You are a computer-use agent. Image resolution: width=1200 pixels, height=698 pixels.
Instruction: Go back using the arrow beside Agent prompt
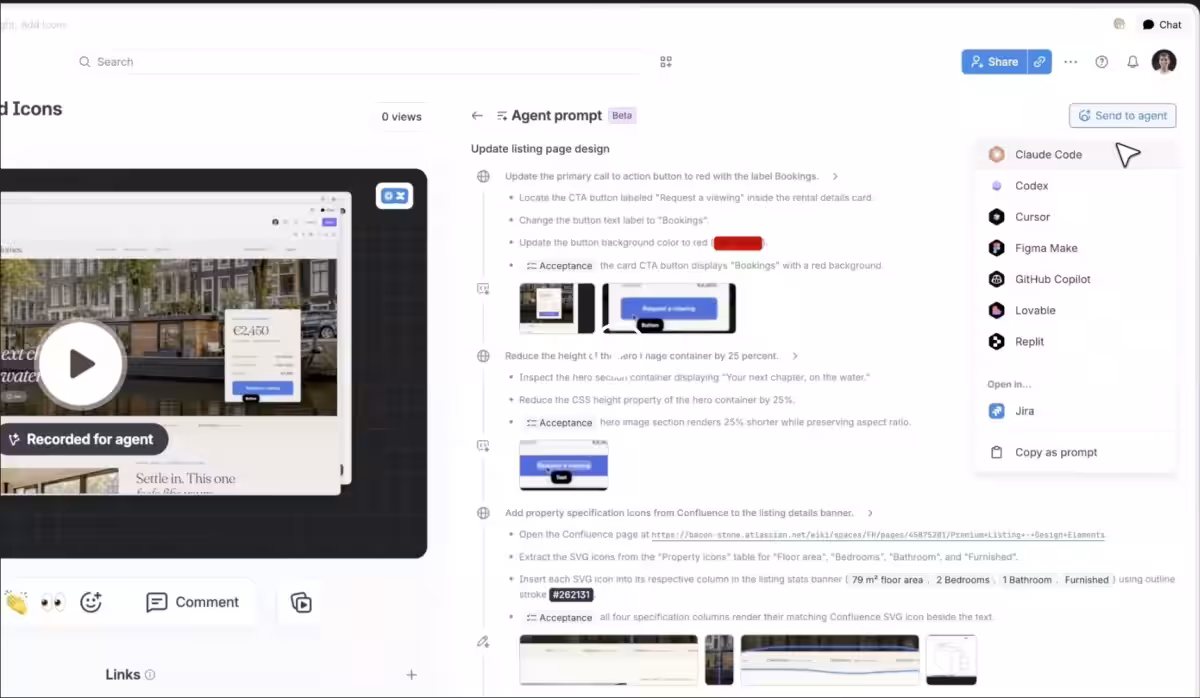(x=477, y=116)
